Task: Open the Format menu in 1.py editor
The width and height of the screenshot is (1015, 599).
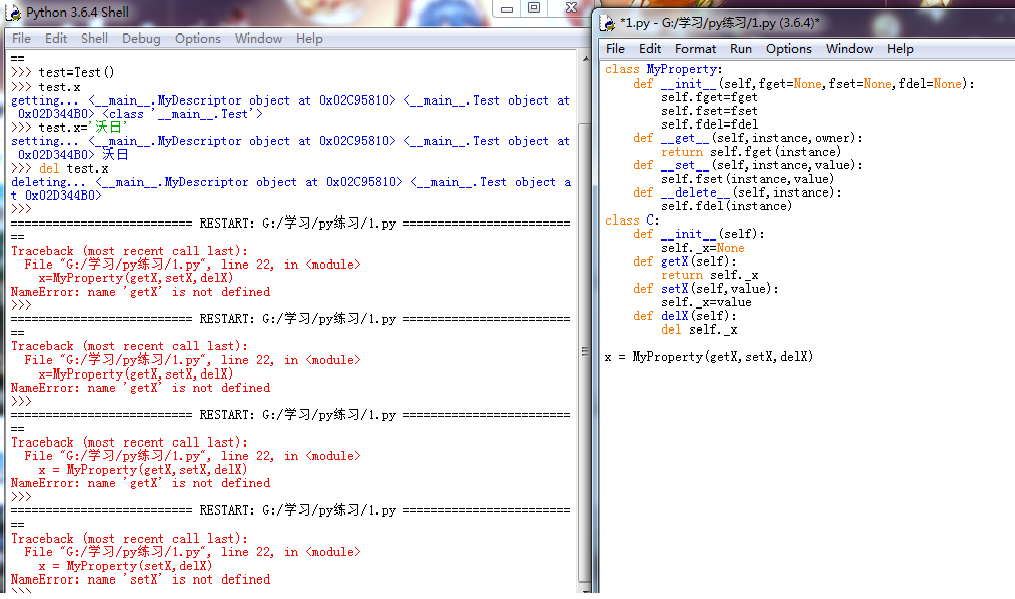Action: tap(695, 48)
